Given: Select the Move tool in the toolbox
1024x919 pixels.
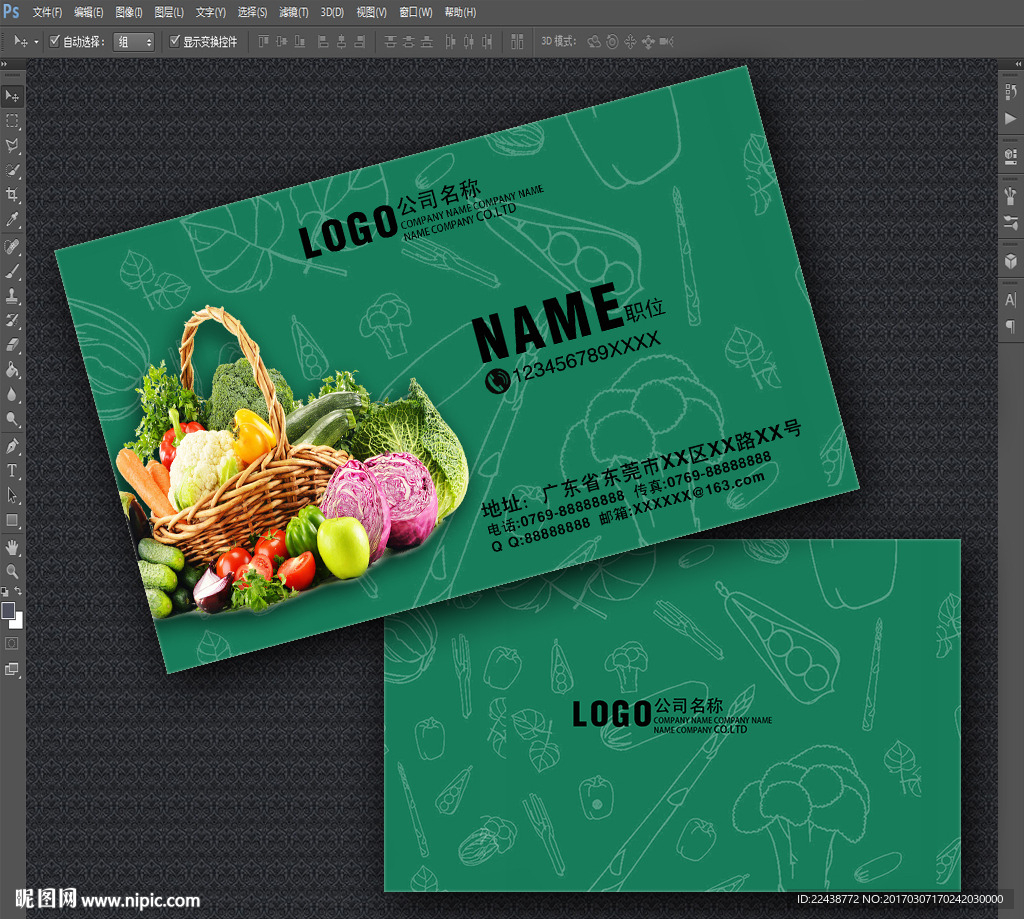Looking at the screenshot, I should (12, 96).
